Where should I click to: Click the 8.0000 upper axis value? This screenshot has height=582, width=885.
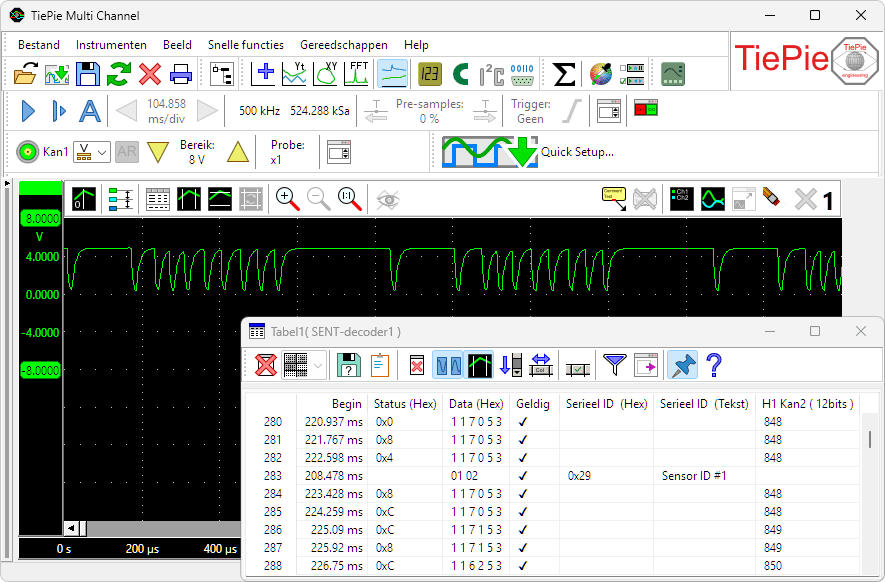(x=40, y=218)
